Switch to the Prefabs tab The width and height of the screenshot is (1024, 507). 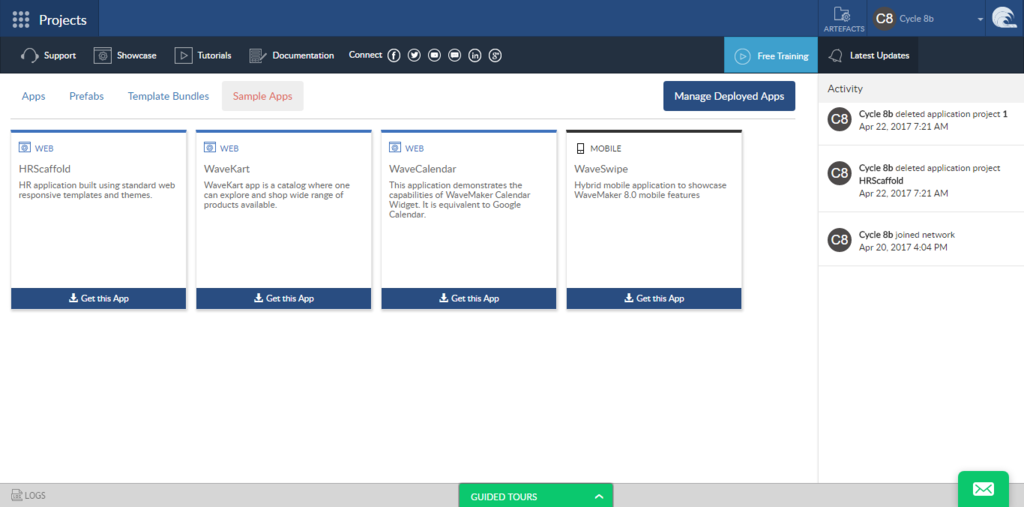point(86,96)
